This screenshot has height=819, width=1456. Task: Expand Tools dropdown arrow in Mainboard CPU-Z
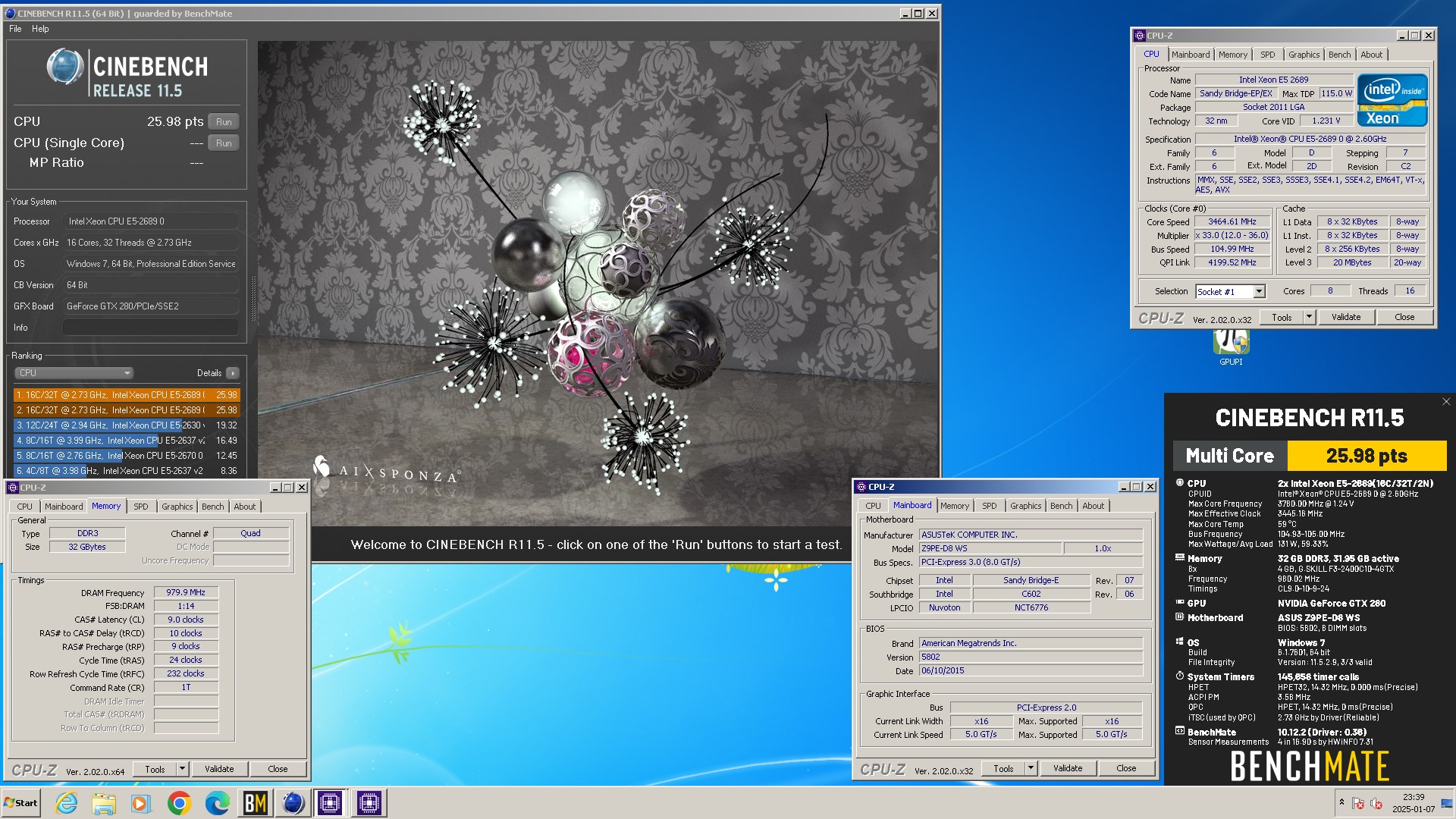1031,768
